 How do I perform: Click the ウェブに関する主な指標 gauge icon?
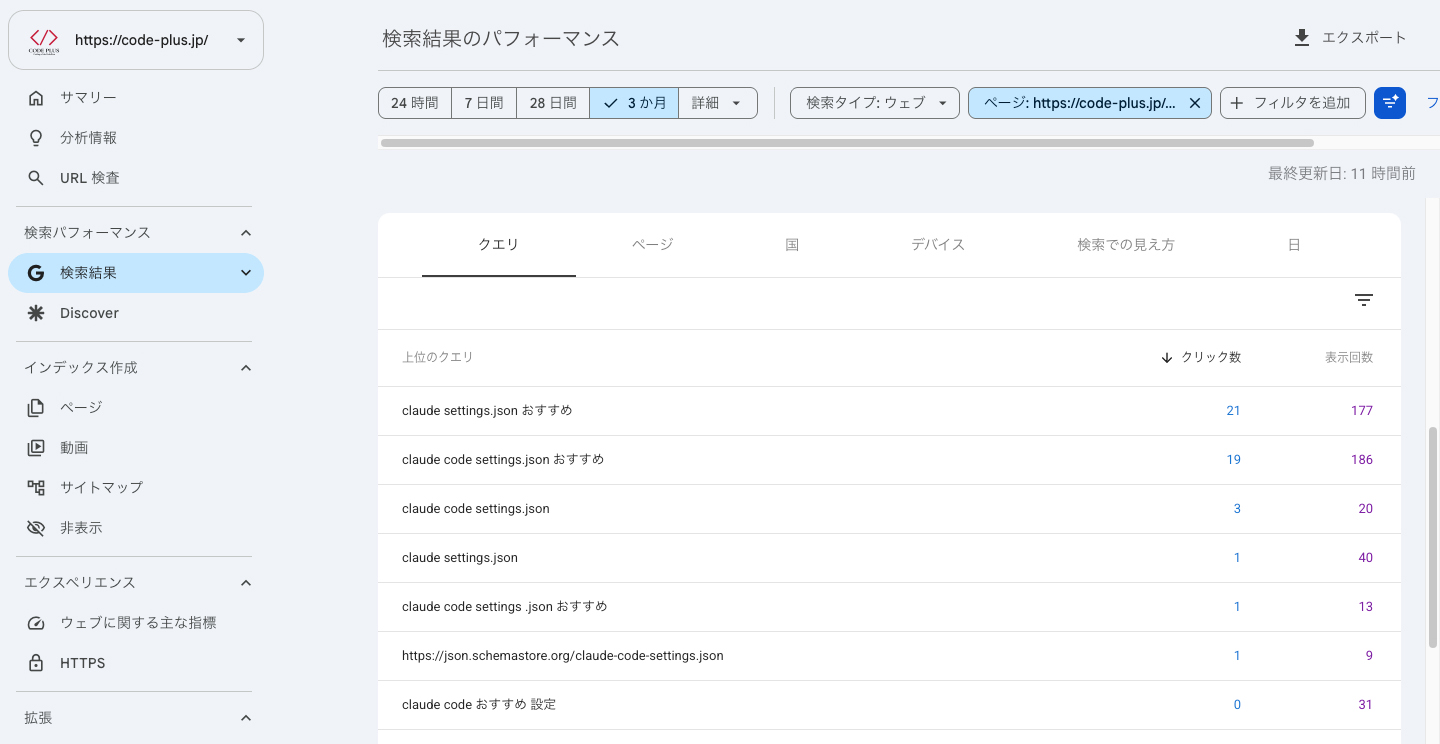(36, 623)
